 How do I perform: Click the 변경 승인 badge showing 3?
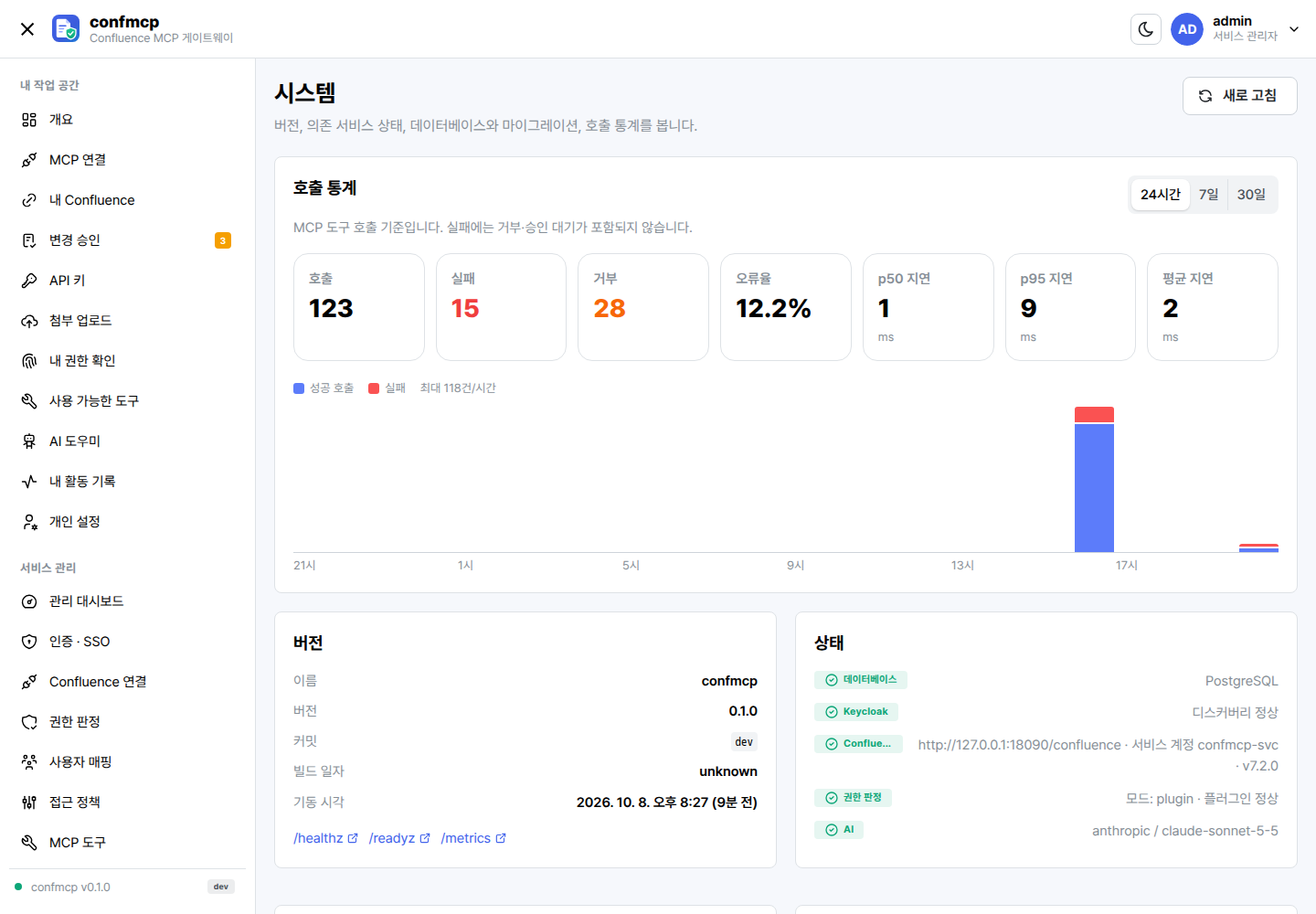(223, 240)
